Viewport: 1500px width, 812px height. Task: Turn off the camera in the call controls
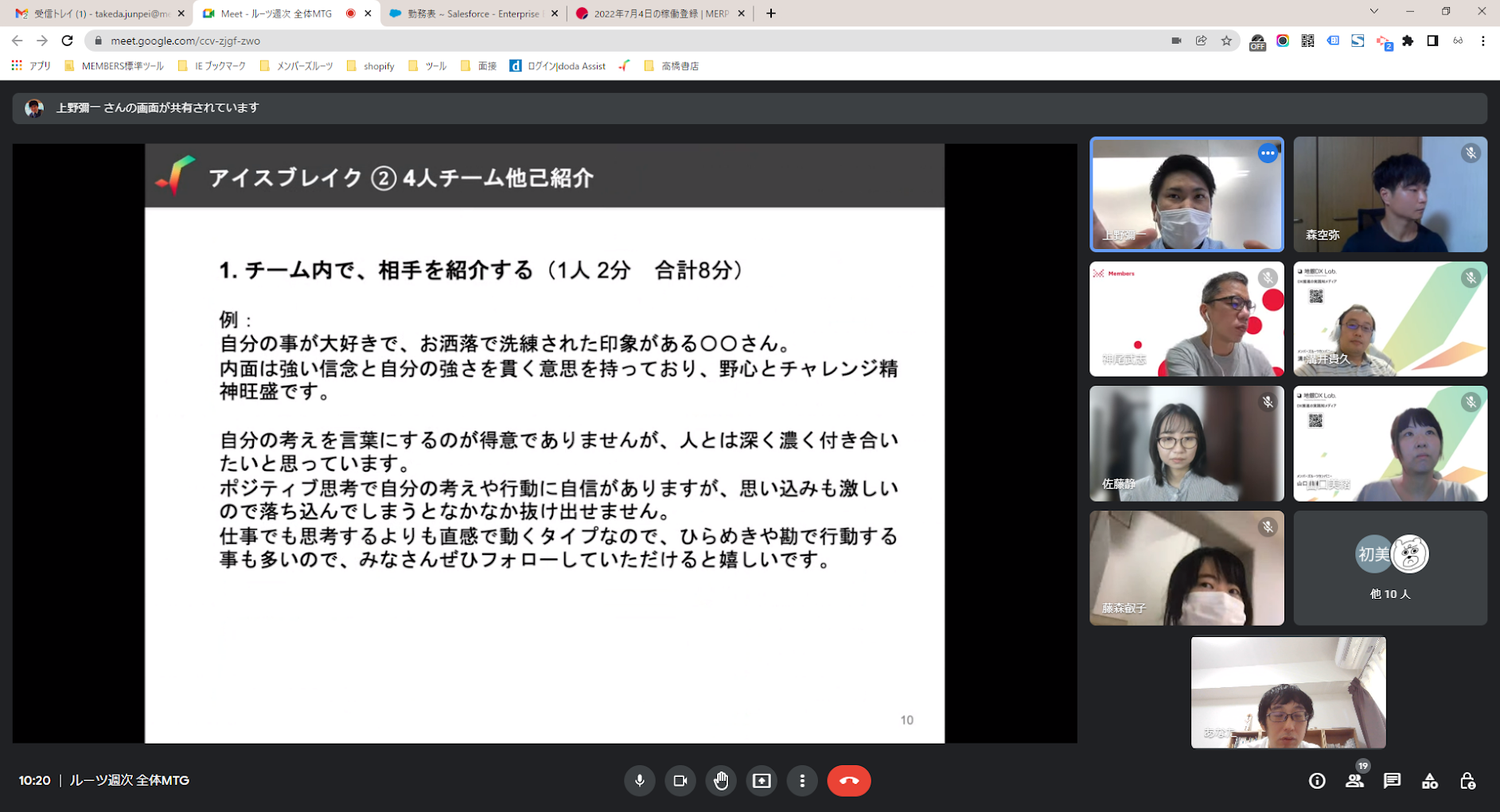(x=680, y=780)
